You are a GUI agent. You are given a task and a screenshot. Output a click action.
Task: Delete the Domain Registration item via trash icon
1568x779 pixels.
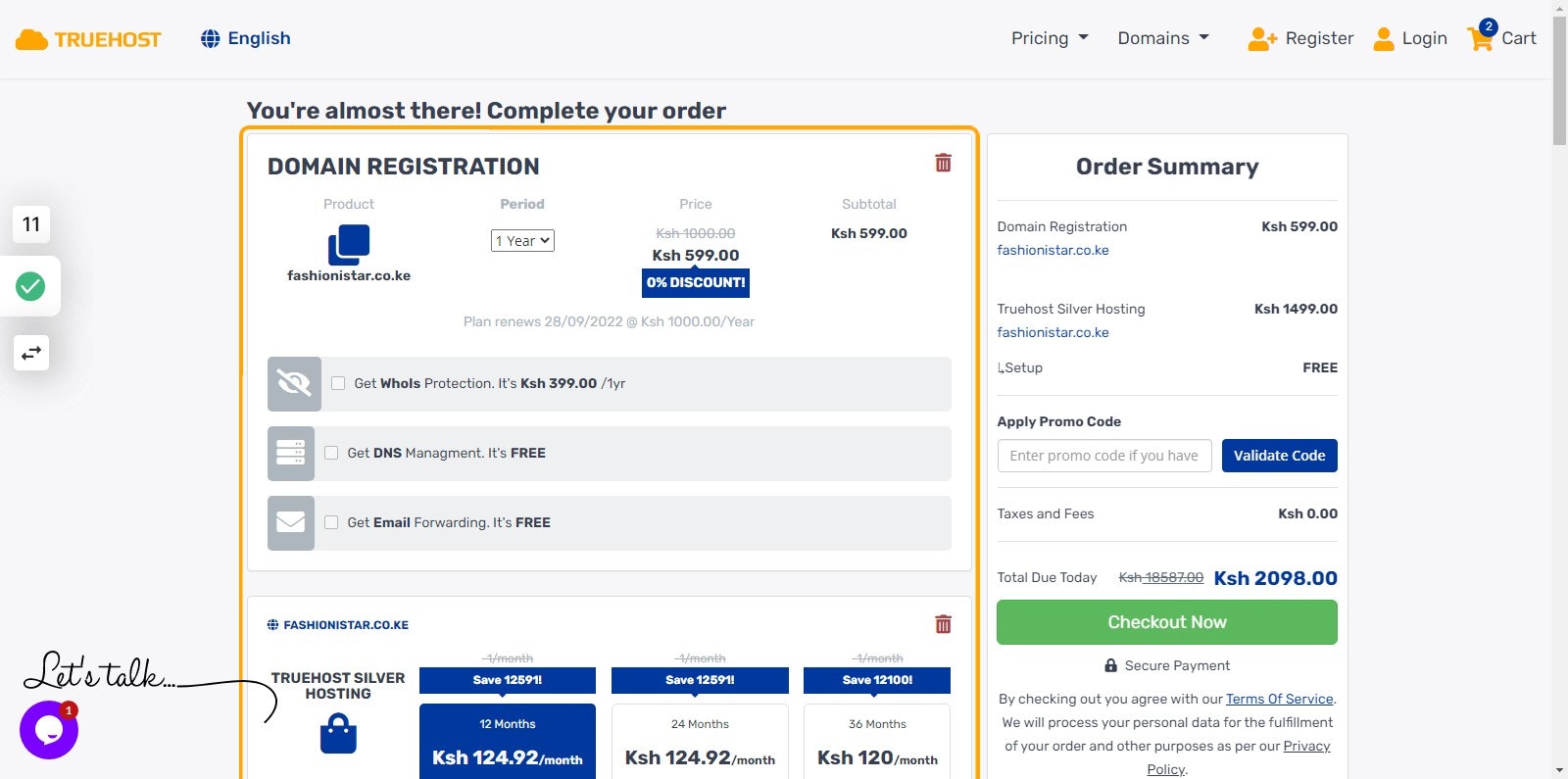943,163
